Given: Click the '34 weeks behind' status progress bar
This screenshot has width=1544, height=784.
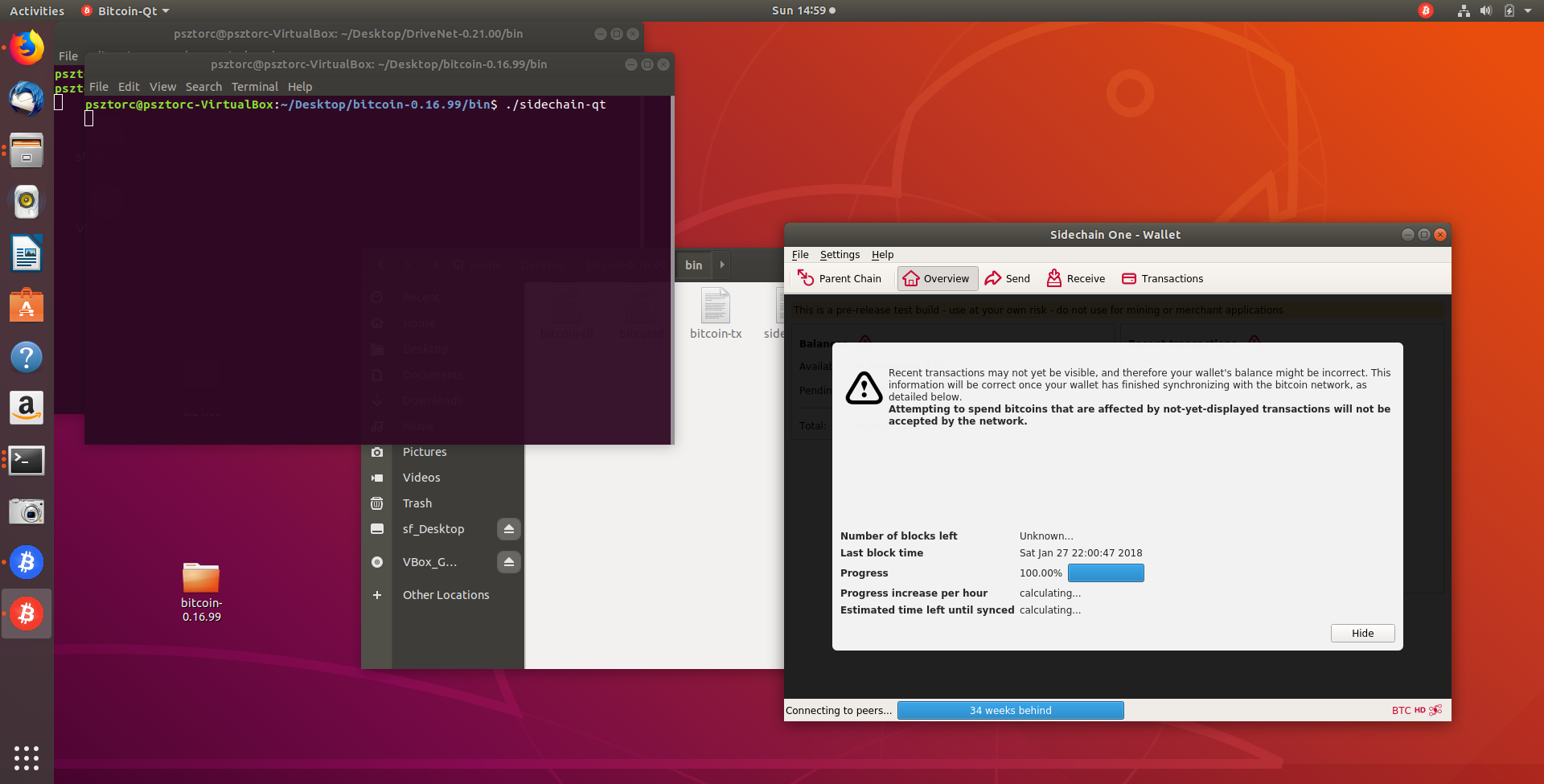Looking at the screenshot, I should click(1011, 710).
